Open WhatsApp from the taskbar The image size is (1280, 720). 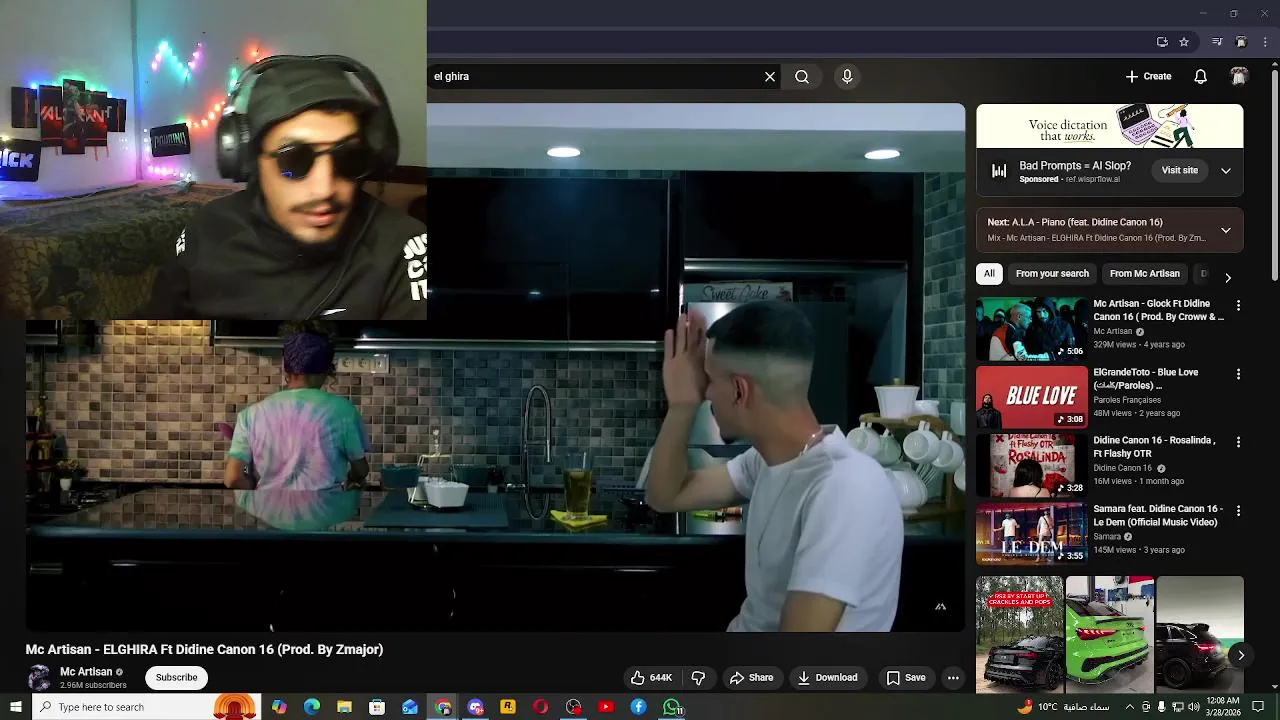[673, 707]
